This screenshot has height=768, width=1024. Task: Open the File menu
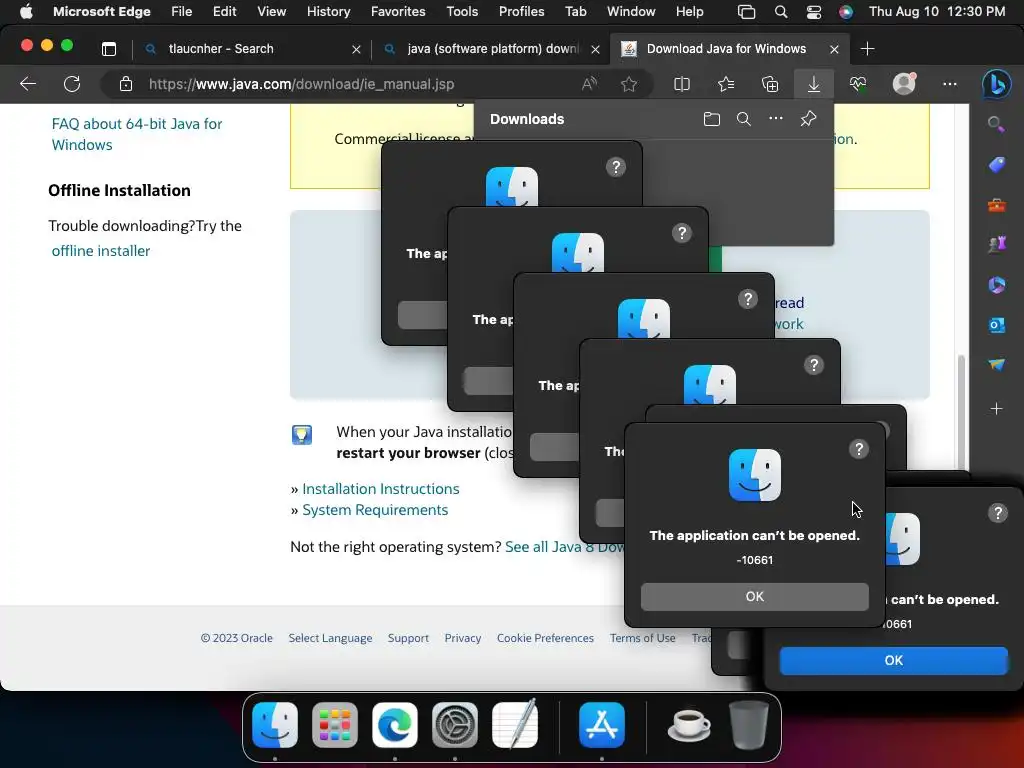pos(181,11)
